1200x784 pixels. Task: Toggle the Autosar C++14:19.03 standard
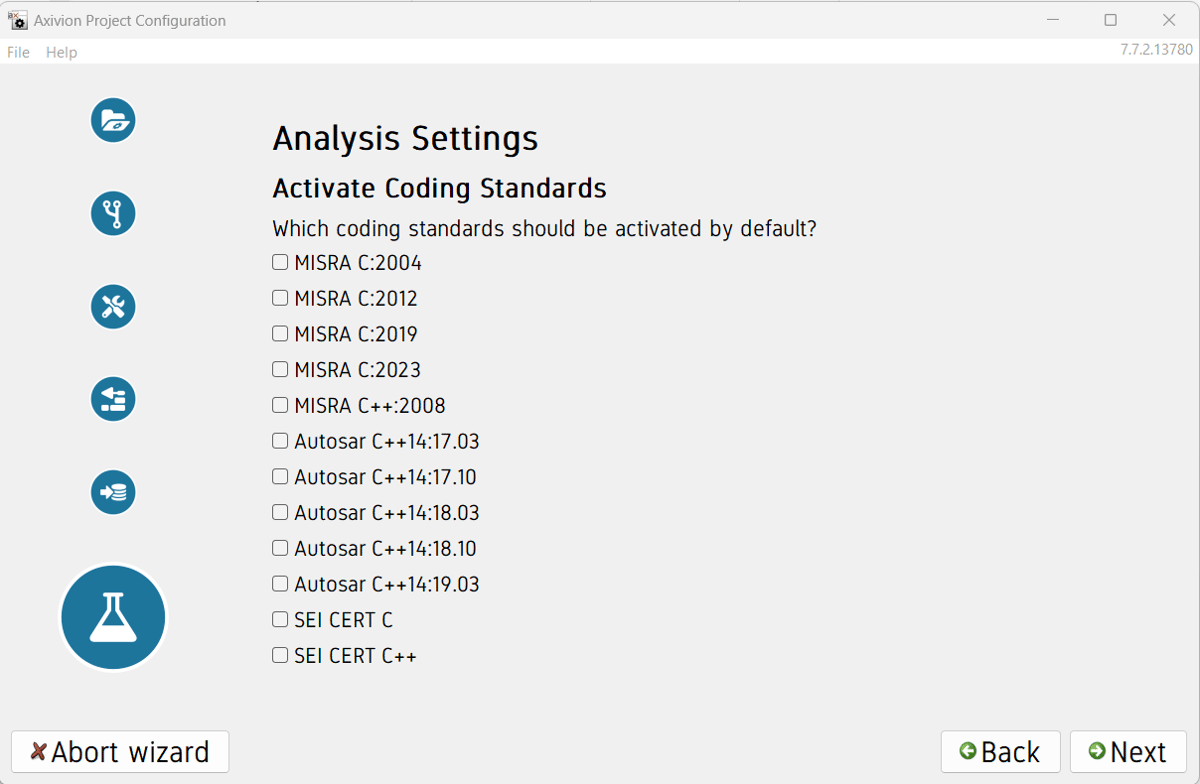tap(280, 584)
